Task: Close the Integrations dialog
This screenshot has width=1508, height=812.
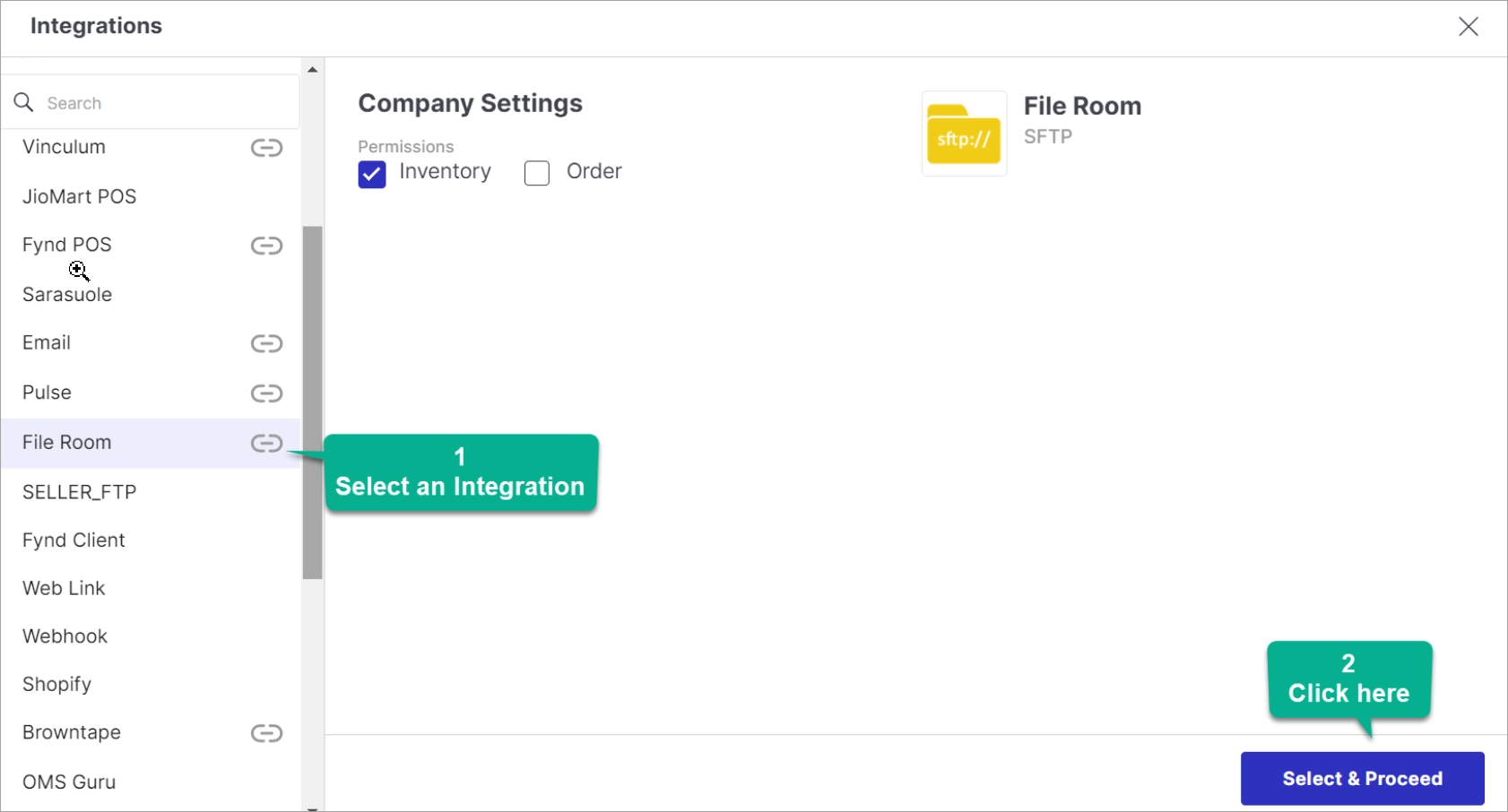Action: tap(1468, 27)
